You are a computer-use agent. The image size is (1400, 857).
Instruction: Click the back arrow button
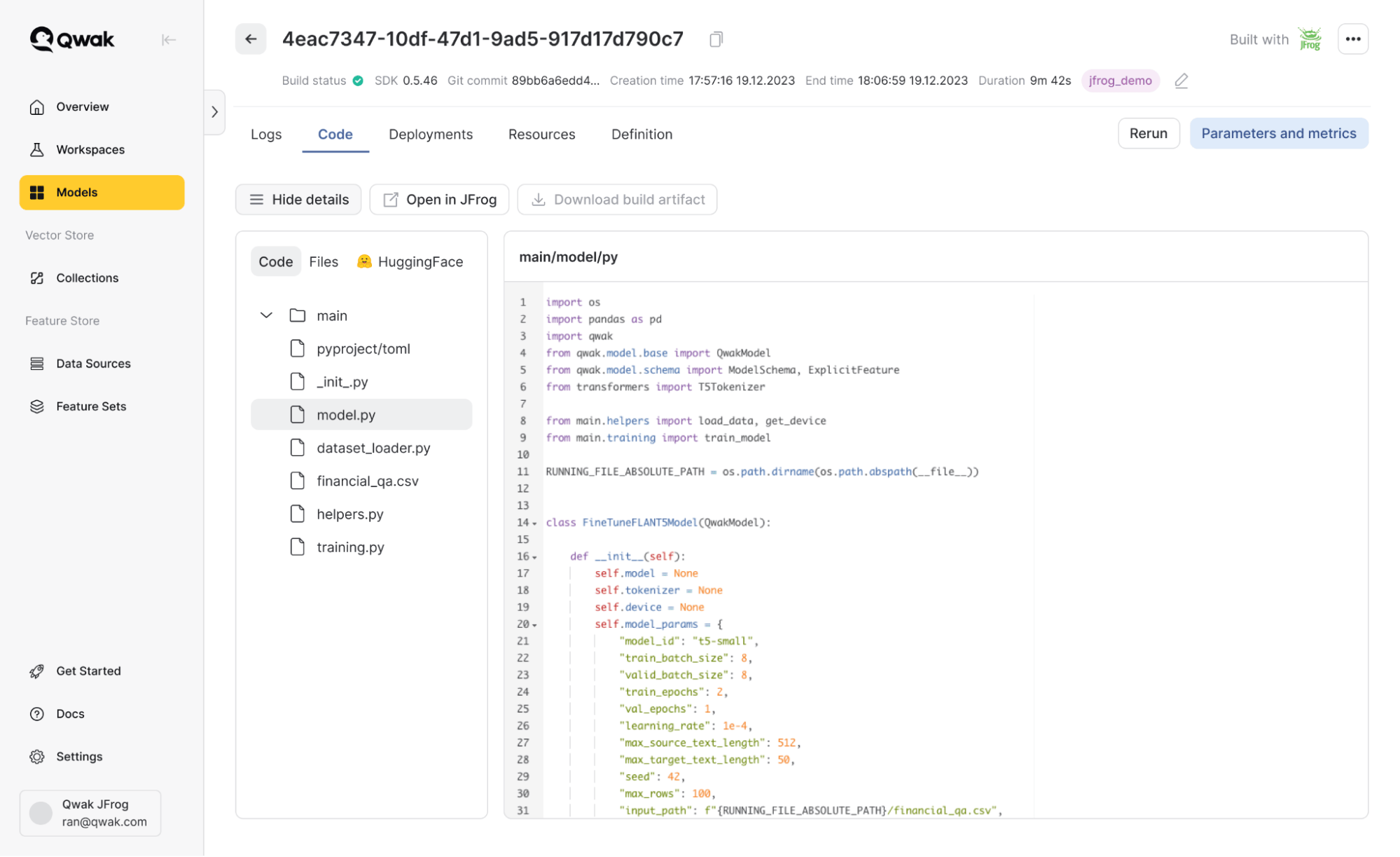[x=251, y=39]
